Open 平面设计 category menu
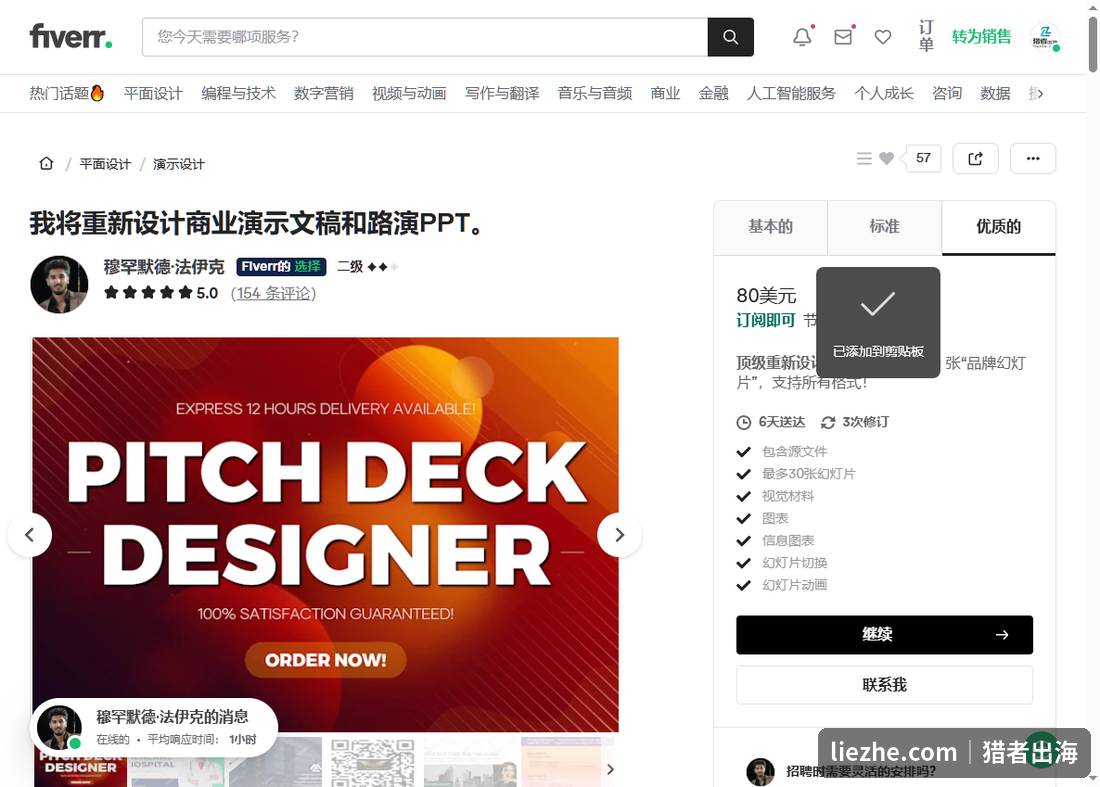This screenshot has height=787, width=1100. (153, 93)
